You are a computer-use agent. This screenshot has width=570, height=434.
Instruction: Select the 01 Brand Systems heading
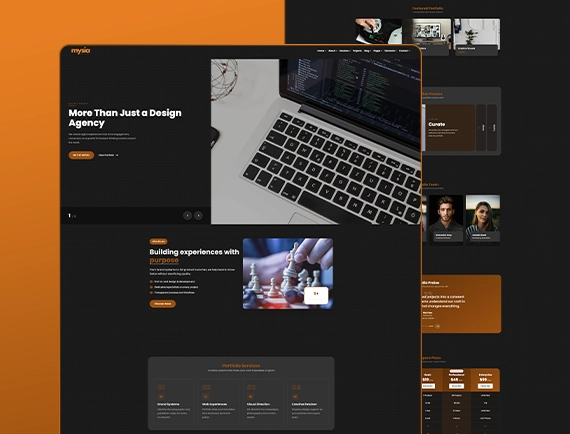tap(168, 404)
